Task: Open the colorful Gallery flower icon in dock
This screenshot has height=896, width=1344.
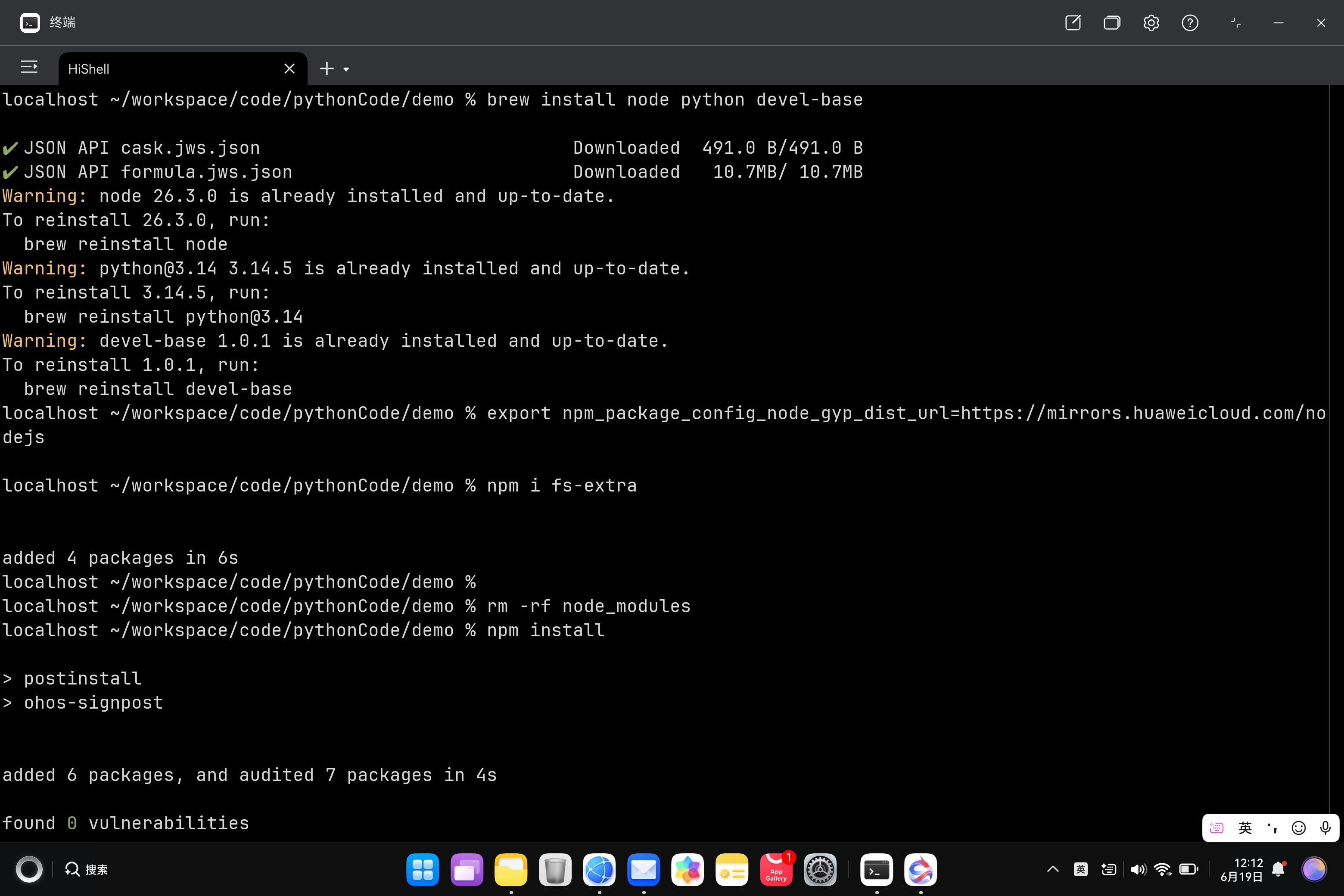Action: click(688, 869)
